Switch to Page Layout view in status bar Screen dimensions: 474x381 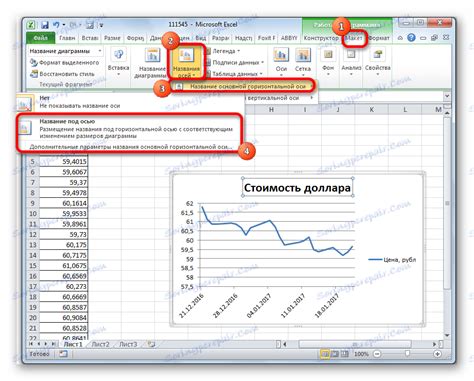[x=334, y=354]
